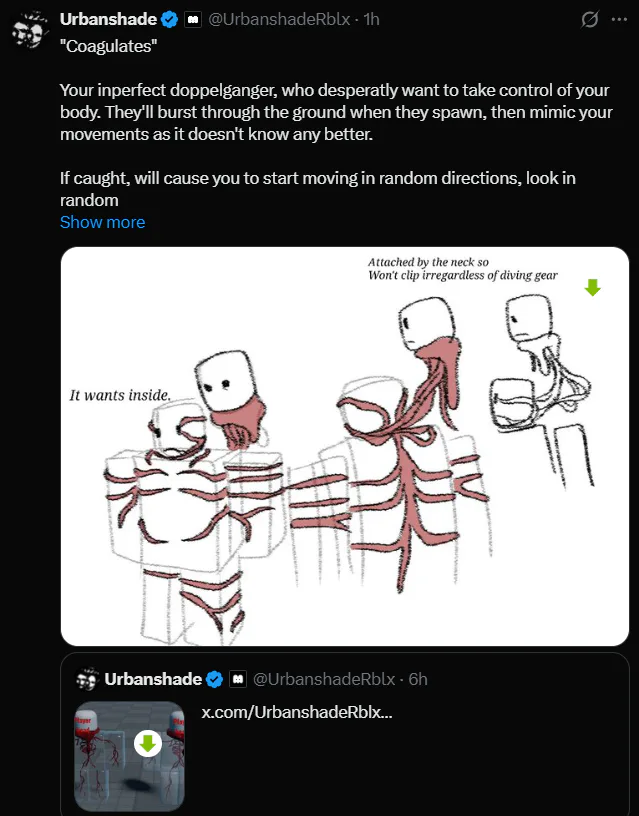Click the green down arrow in the sketch
Viewport: 639px width, 816px height.
point(592,288)
